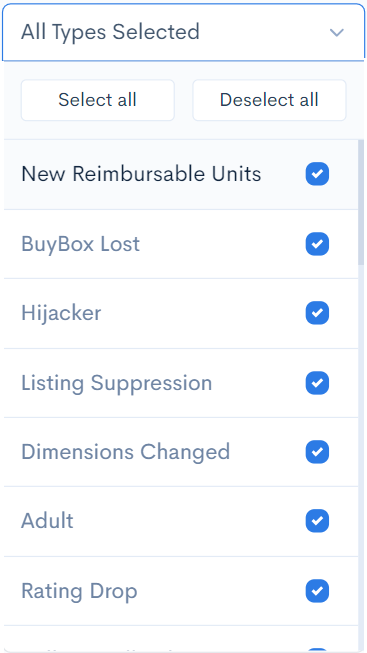Image resolution: width=367 pixels, height=653 pixels.
Task: Choose the BuyBox Lost option label
Action: pyautogui.click(x=80, y=244)
